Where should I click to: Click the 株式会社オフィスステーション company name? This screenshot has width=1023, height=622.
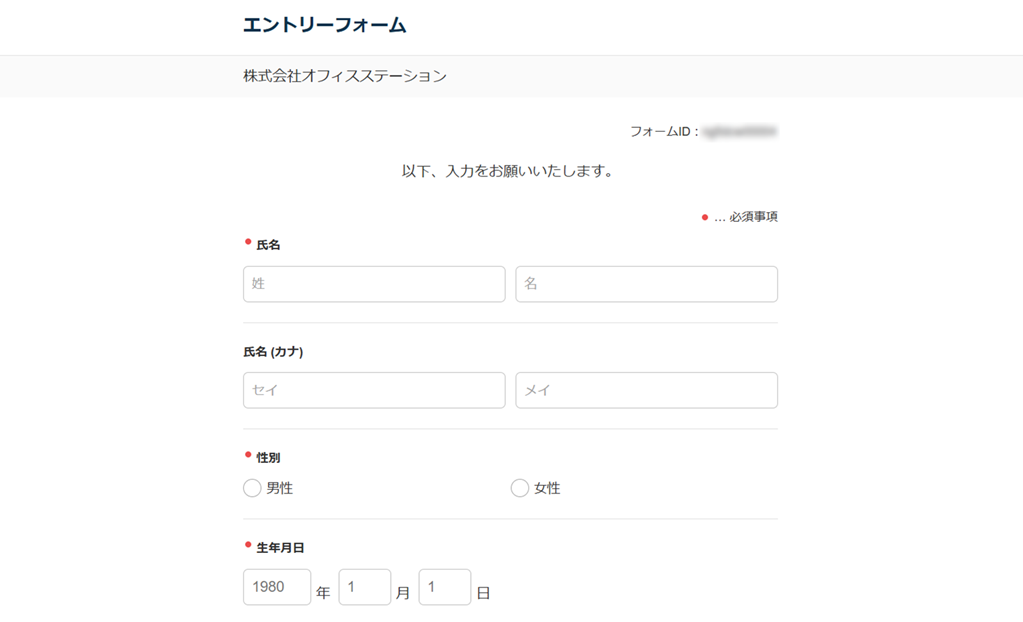(x=345, y=76)
